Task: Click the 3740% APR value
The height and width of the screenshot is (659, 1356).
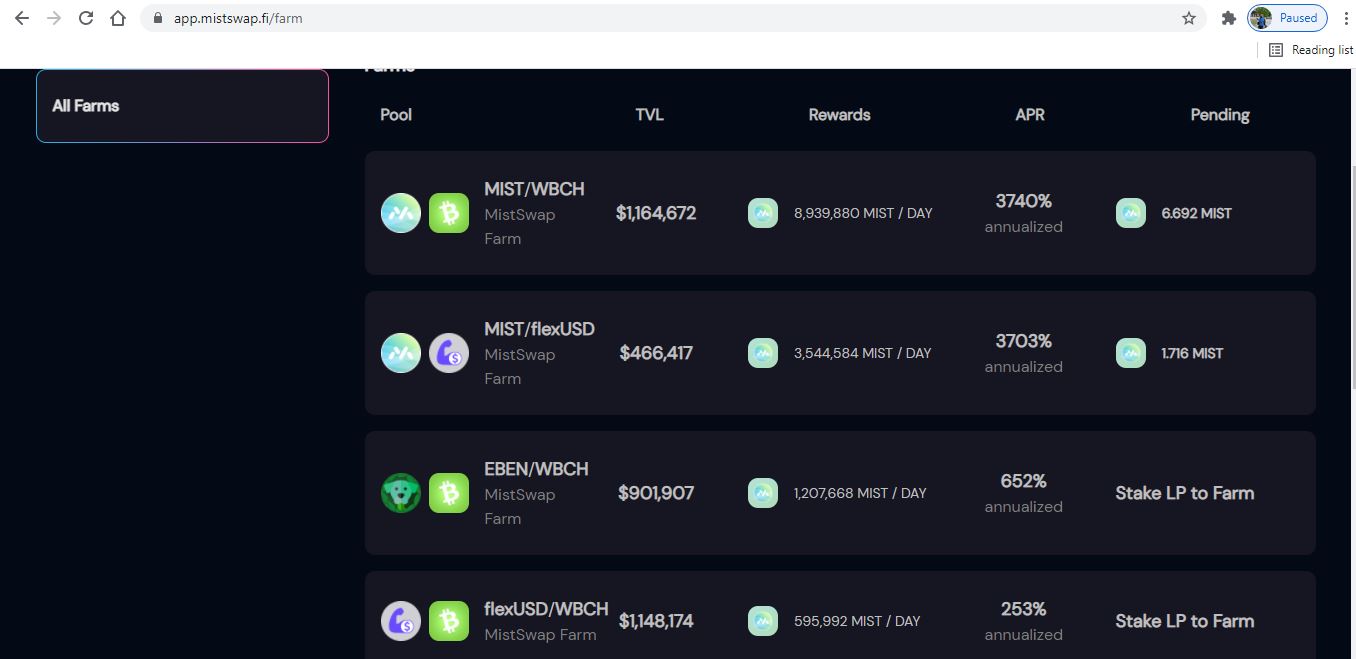Action: 1023,201
